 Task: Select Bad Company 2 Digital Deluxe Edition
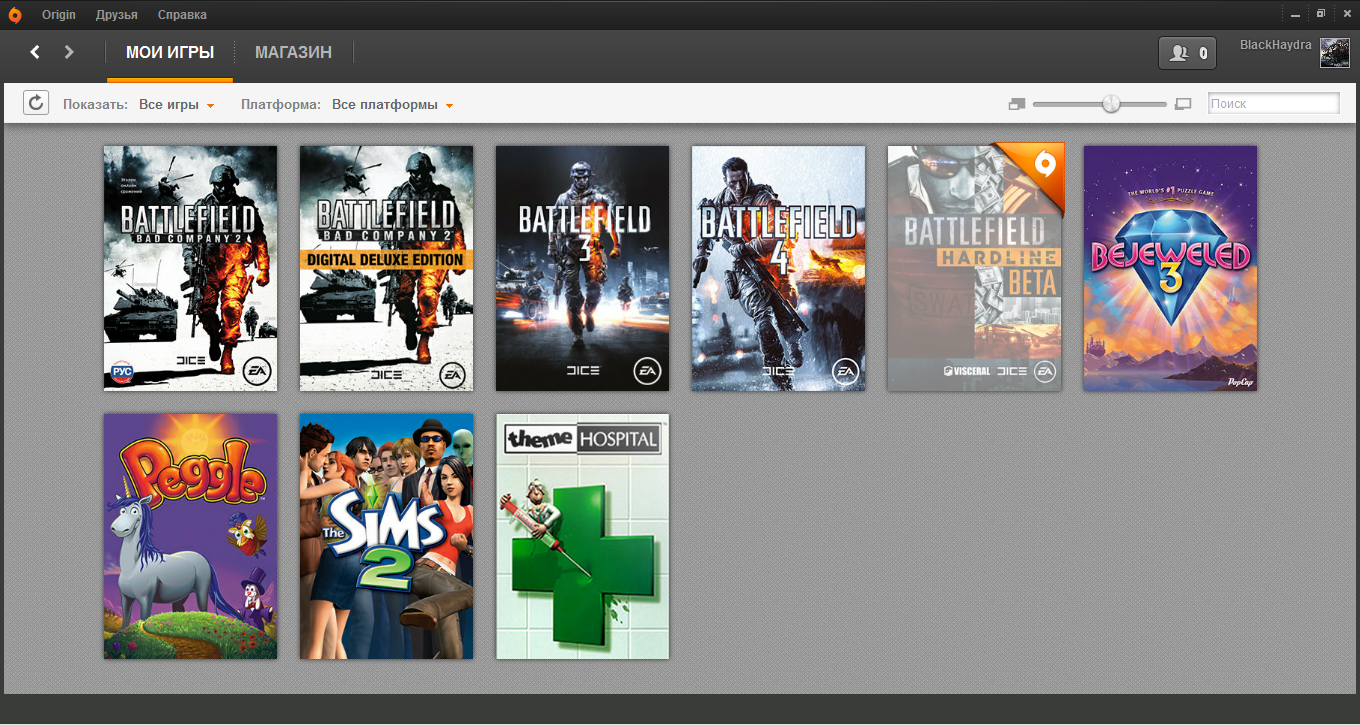click(386, 268)
